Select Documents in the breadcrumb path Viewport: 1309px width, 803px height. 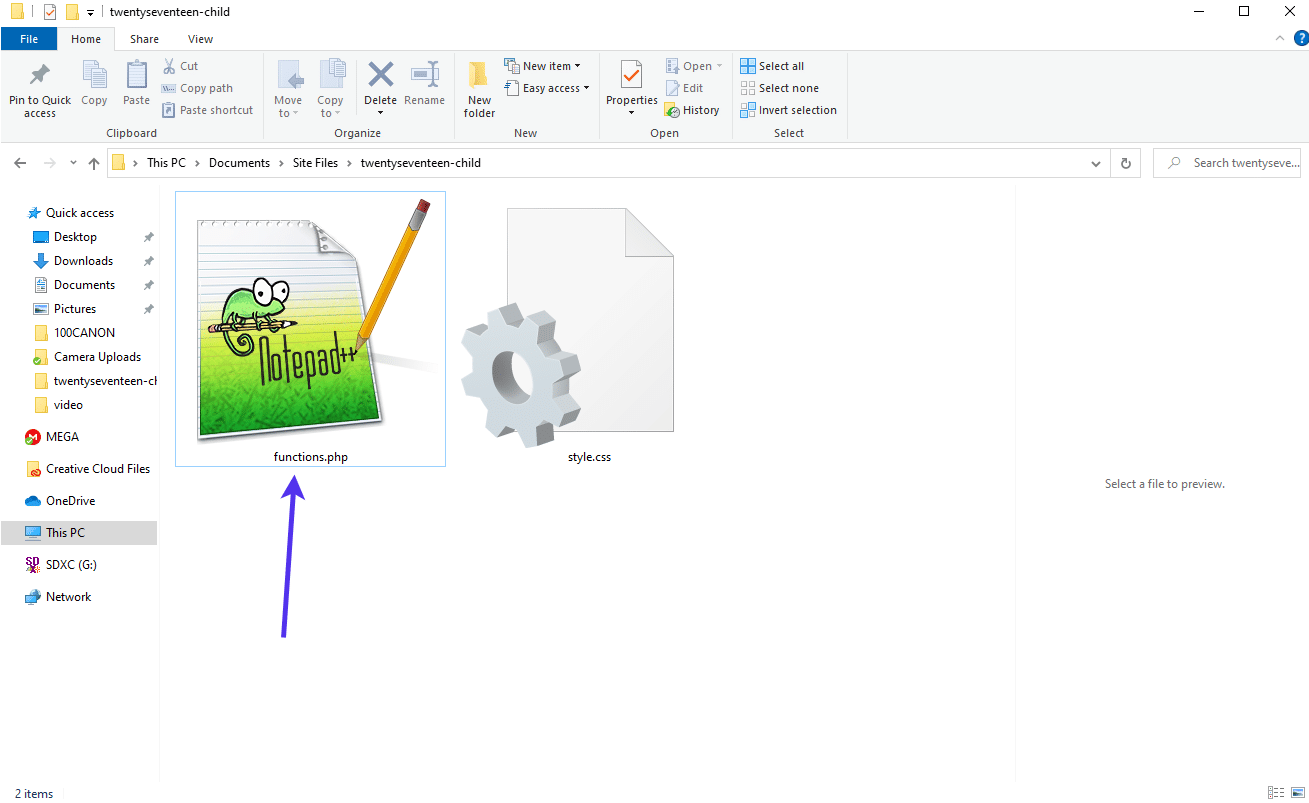click(239, 163)
